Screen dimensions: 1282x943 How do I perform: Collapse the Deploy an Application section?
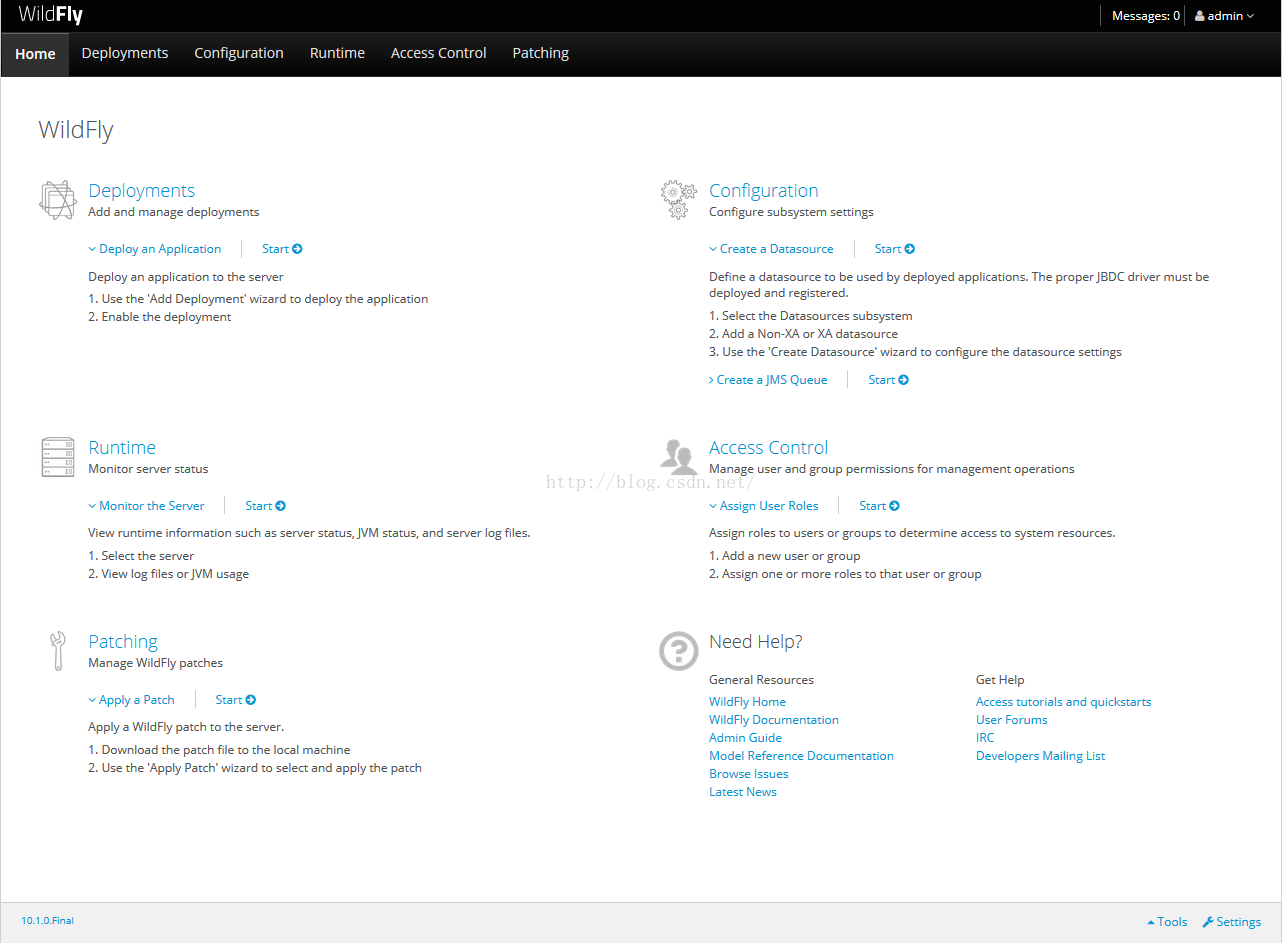pyautogui.click(x=155, y=249)
